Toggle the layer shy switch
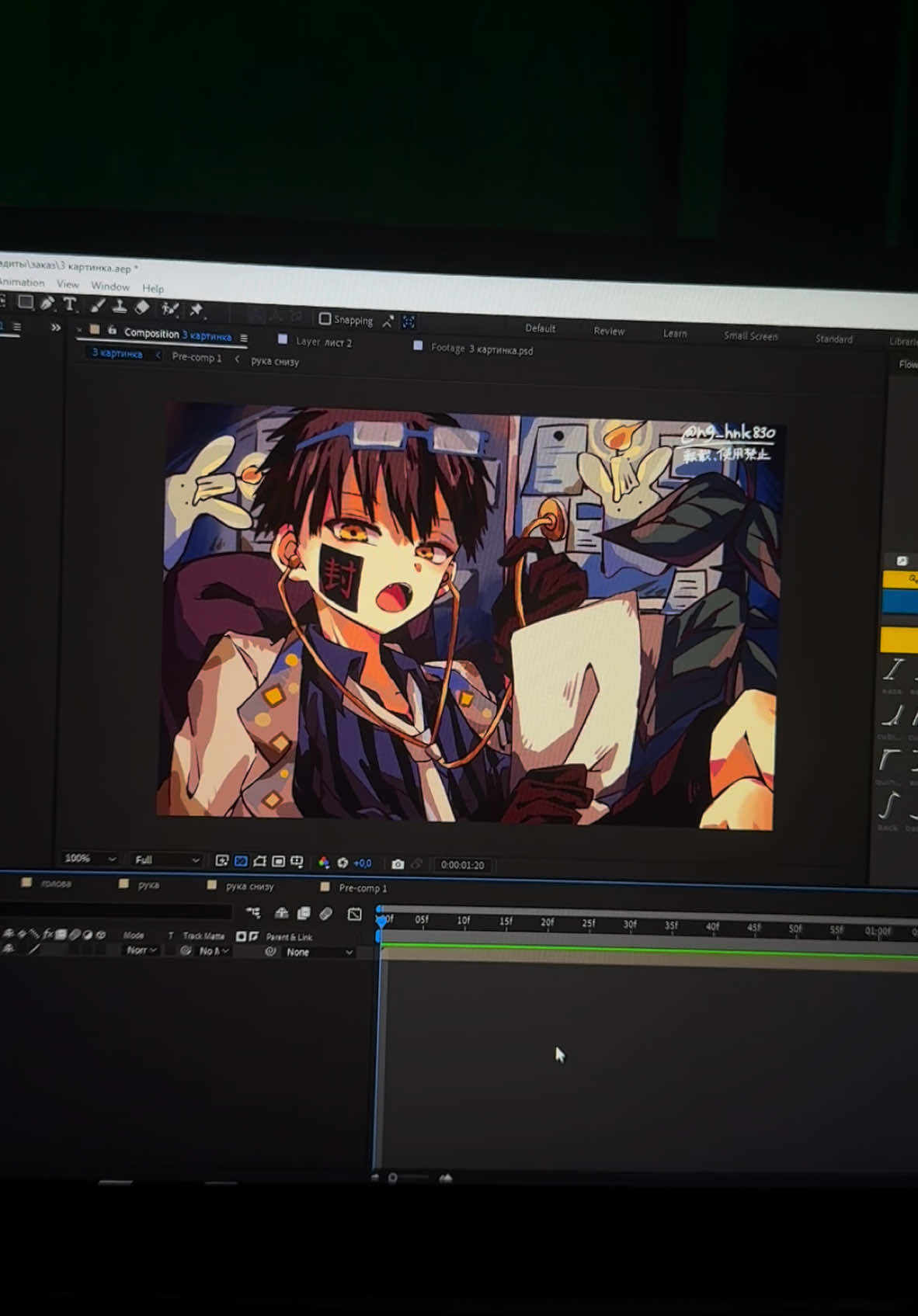This screenshot has height=1316, width=918. (x=9, y=949)
